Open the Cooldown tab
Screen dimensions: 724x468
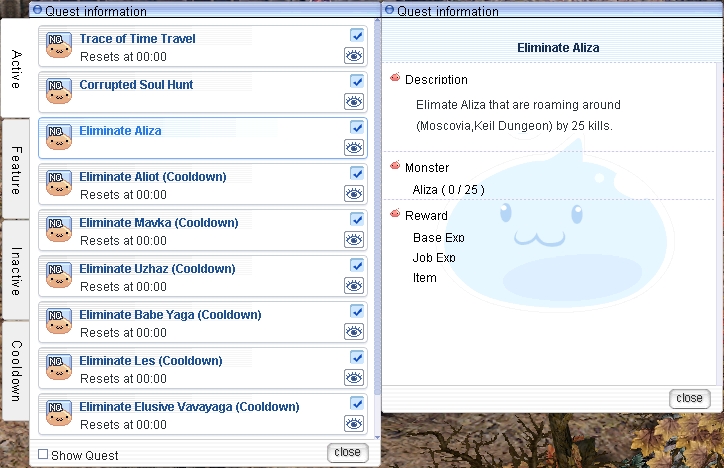click(x=16, y=371)
